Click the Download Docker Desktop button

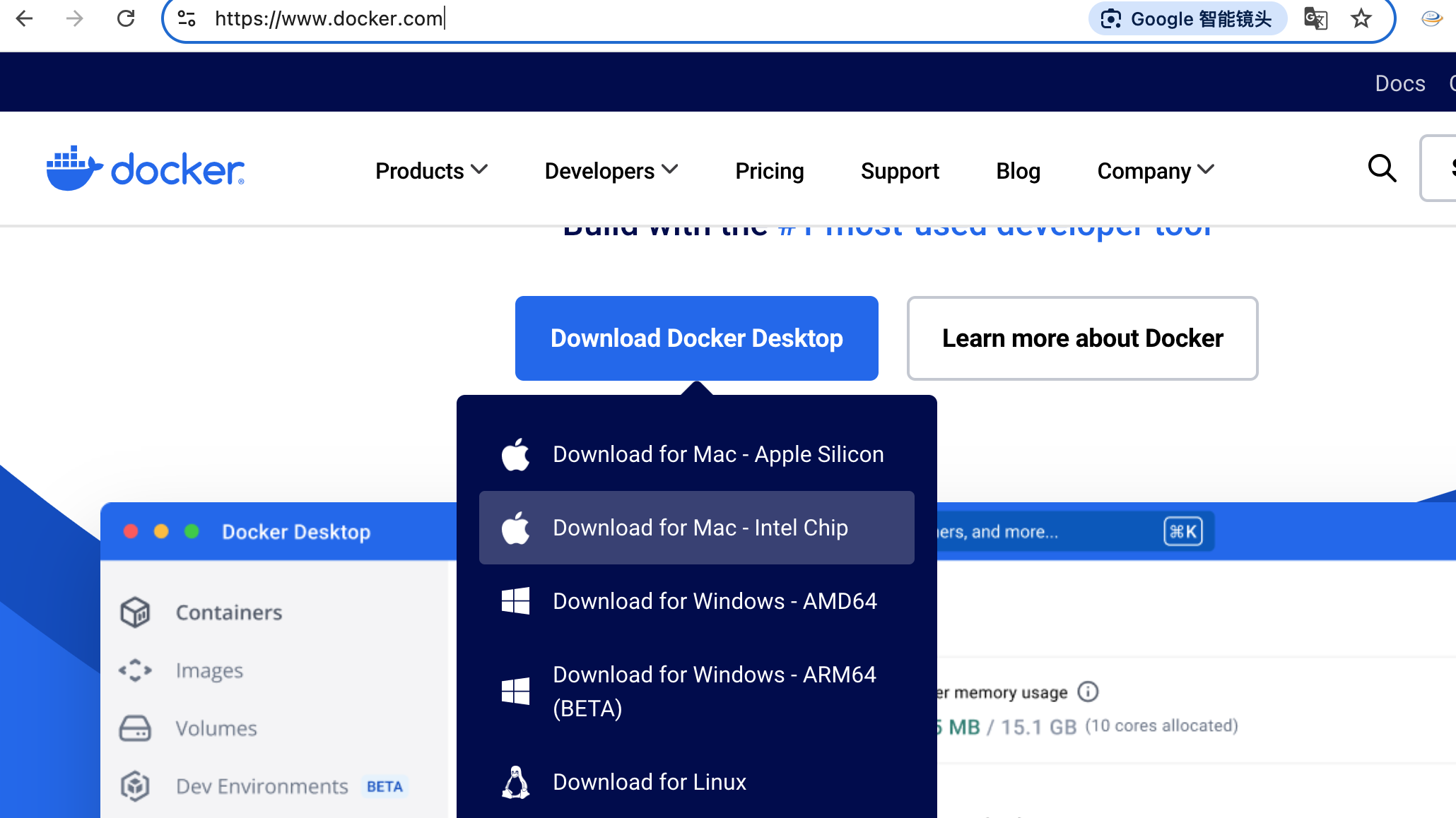coord(697,338)
